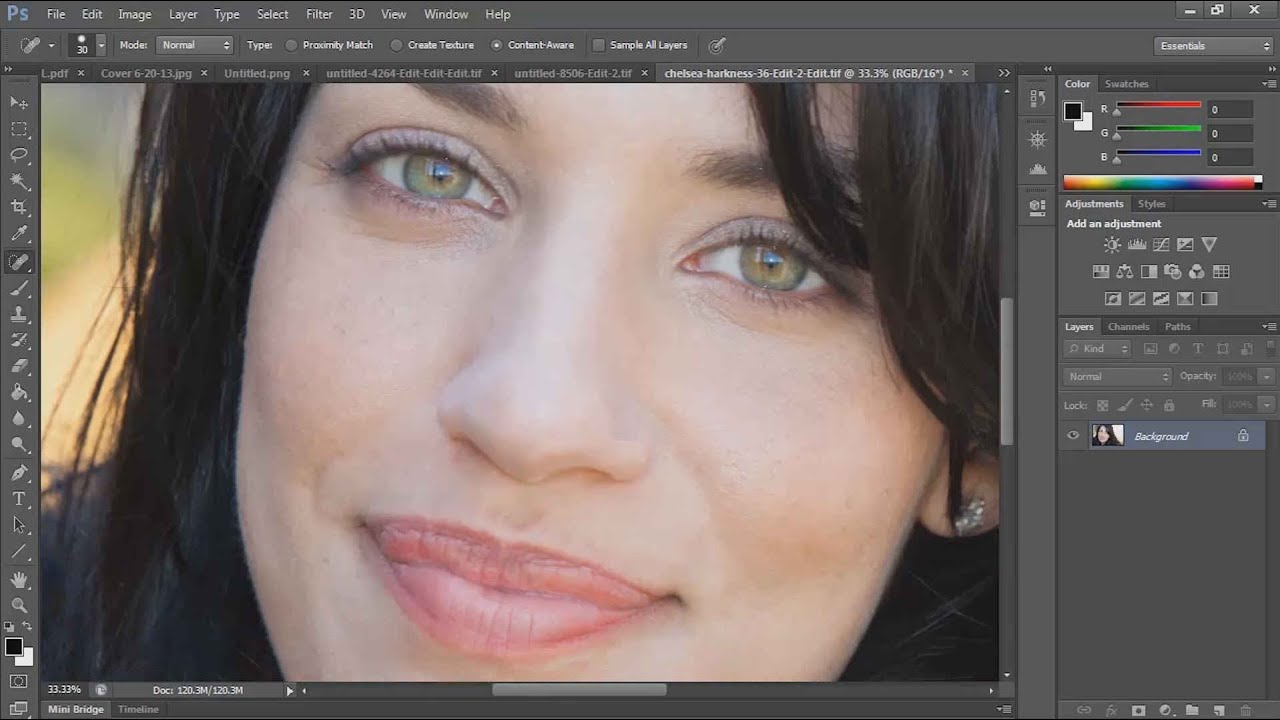The width and height of the screenshot is (1280, 720).
Task: Open the Filter menu
Action: pyautogui.click(x=319, y=14)
